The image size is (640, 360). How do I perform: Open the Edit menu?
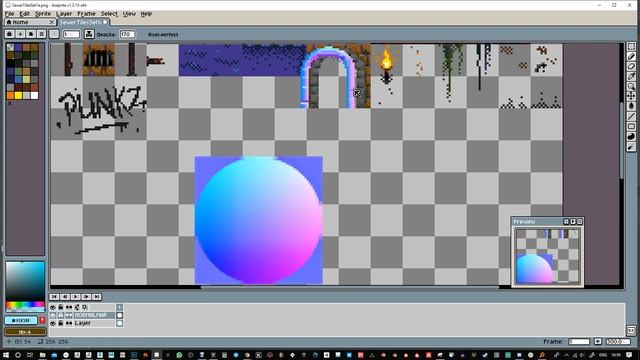pyautogui.click(x=24, y=13)
